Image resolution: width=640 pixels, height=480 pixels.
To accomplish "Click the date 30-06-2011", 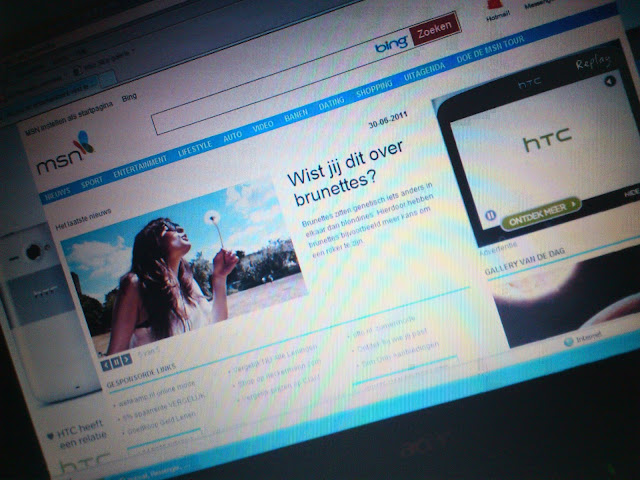I will [388, 120].
